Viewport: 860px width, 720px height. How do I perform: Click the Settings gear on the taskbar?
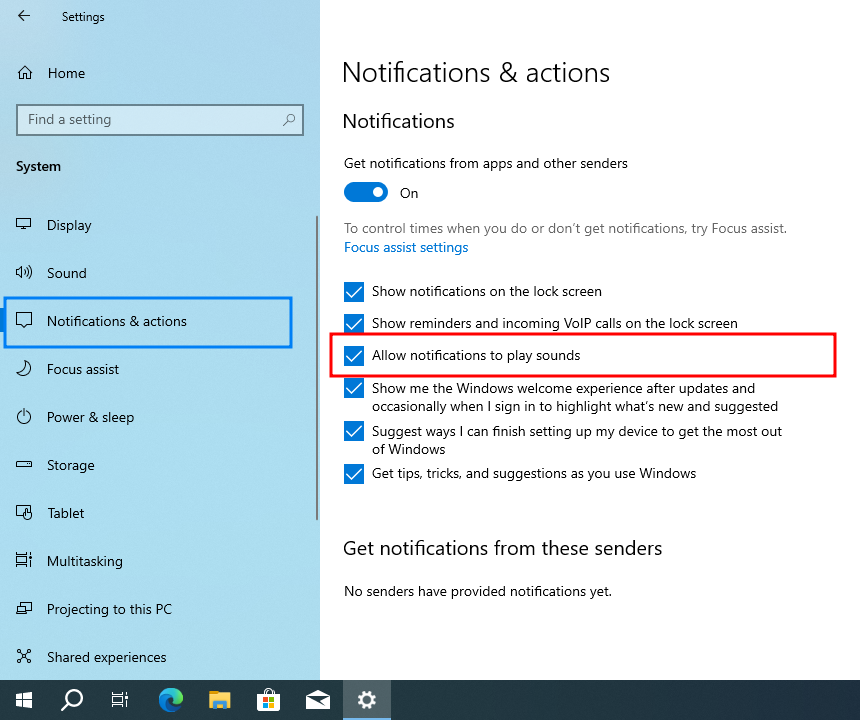coord(366,700)
